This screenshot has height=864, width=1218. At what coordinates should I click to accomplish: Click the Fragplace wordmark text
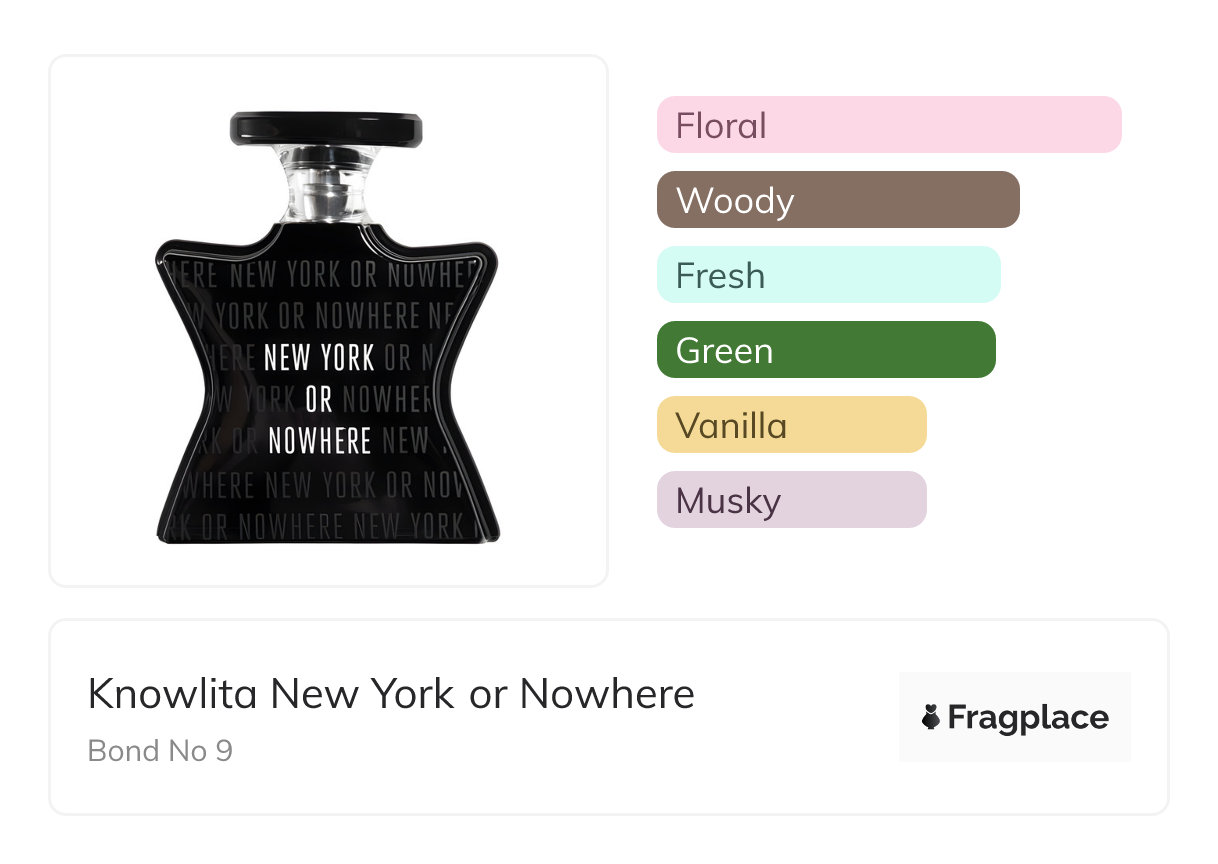(1028, 717)
